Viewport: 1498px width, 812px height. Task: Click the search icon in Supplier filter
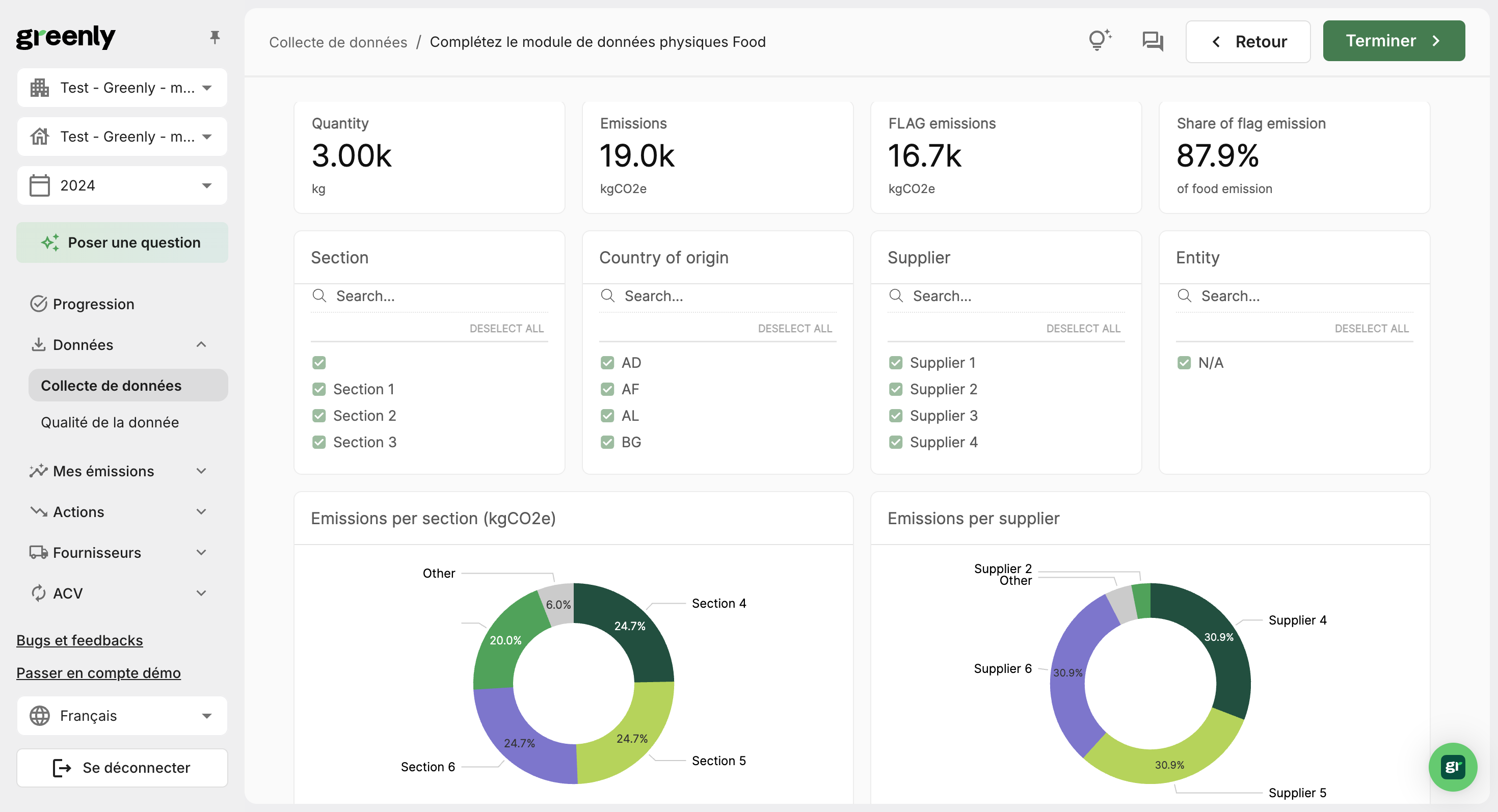tap(896, 296)
